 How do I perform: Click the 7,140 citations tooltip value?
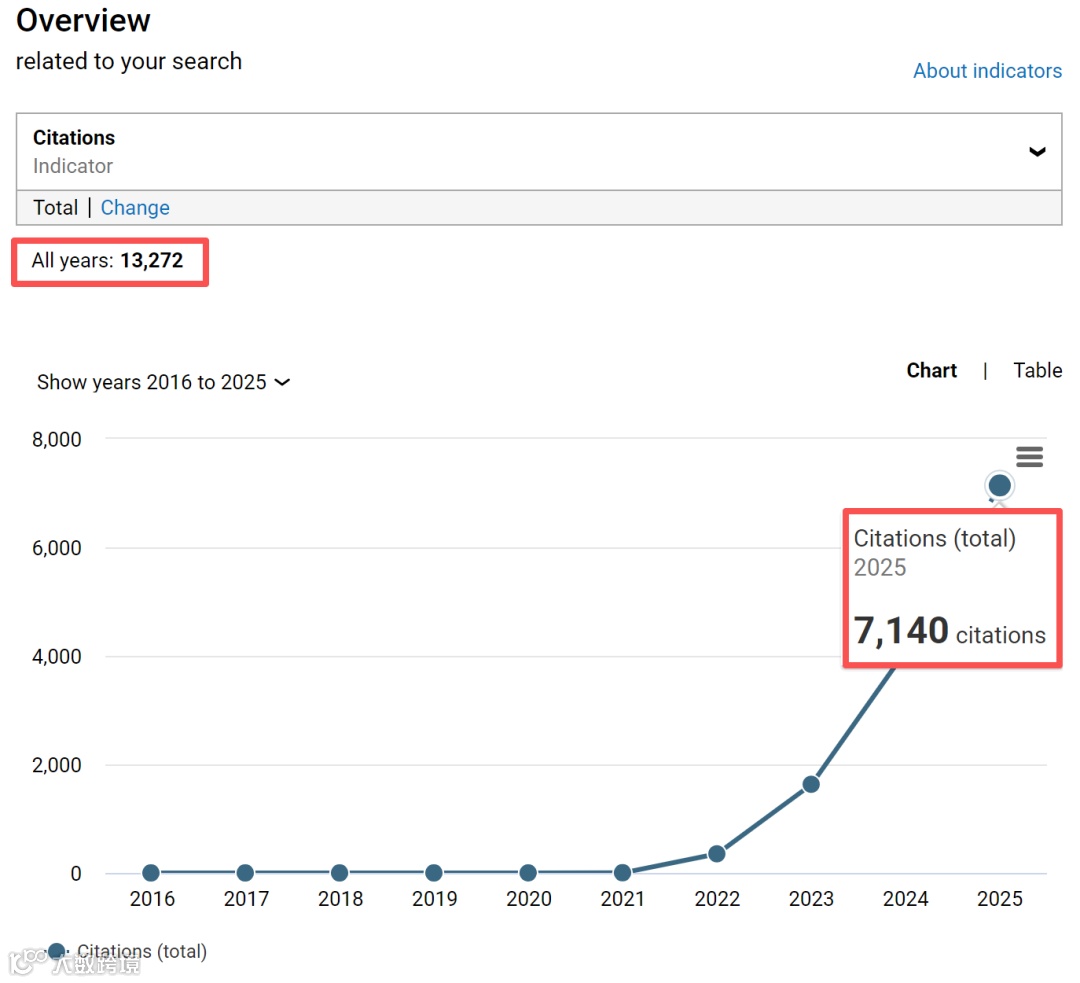tap(949, 630)
